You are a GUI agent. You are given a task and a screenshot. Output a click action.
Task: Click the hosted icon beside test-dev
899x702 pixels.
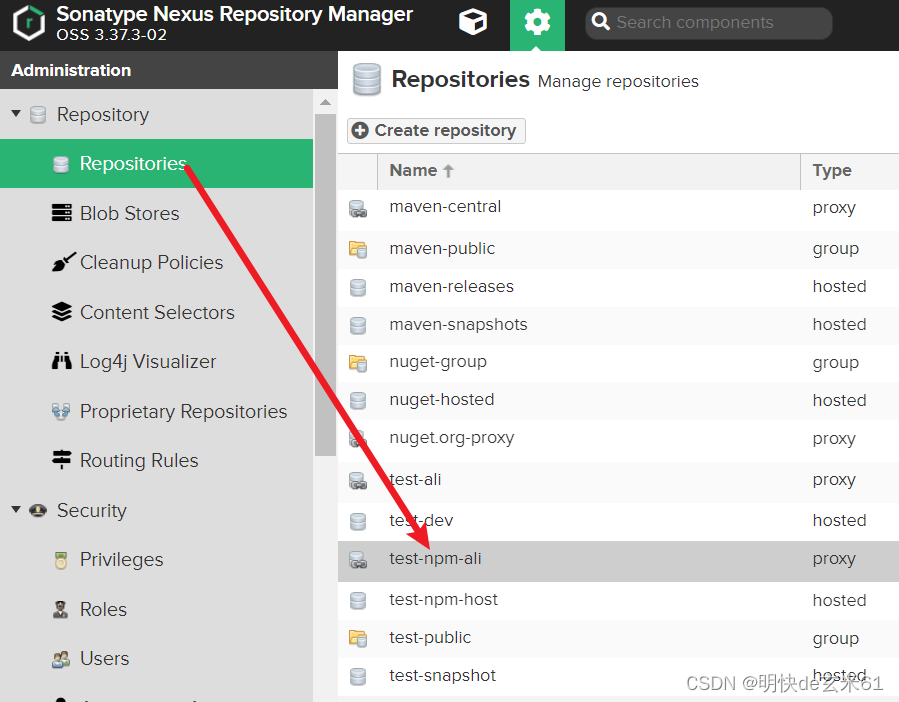(358, 521)
